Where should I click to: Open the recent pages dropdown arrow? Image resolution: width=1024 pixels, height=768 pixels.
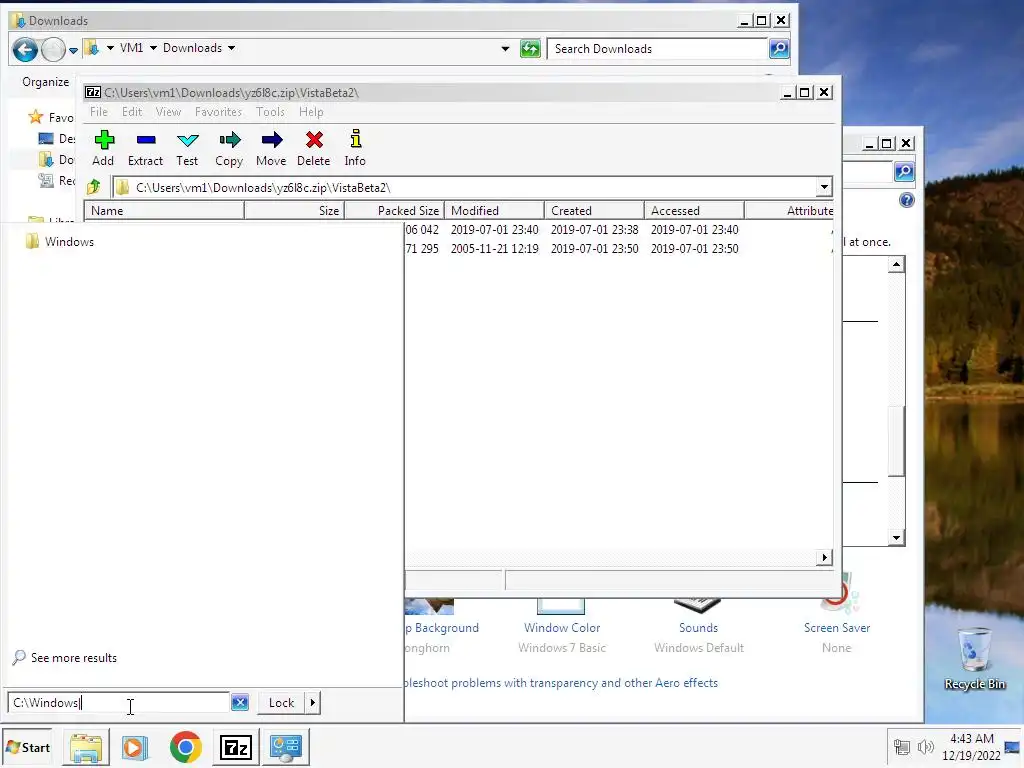(73, 50)
